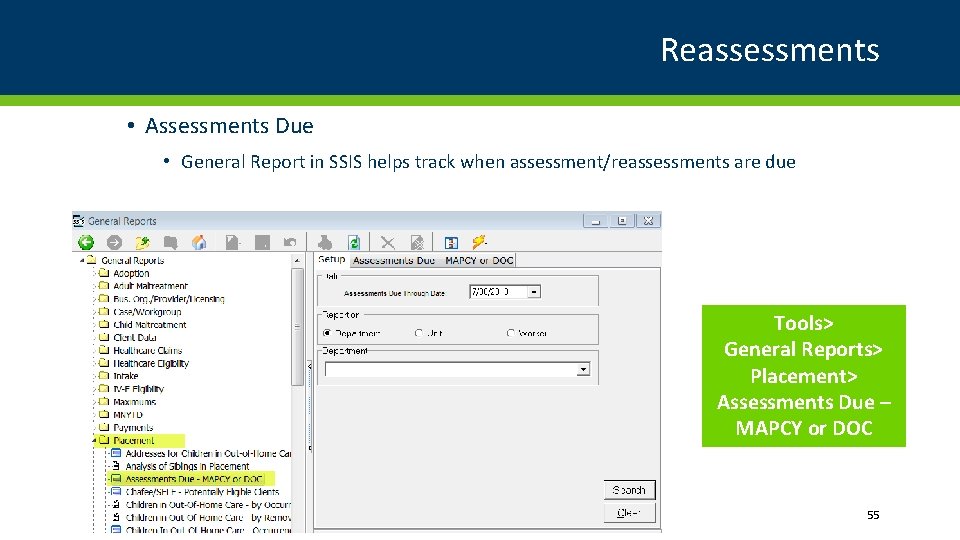Select the Unit radio button

(x=419, y=333)
